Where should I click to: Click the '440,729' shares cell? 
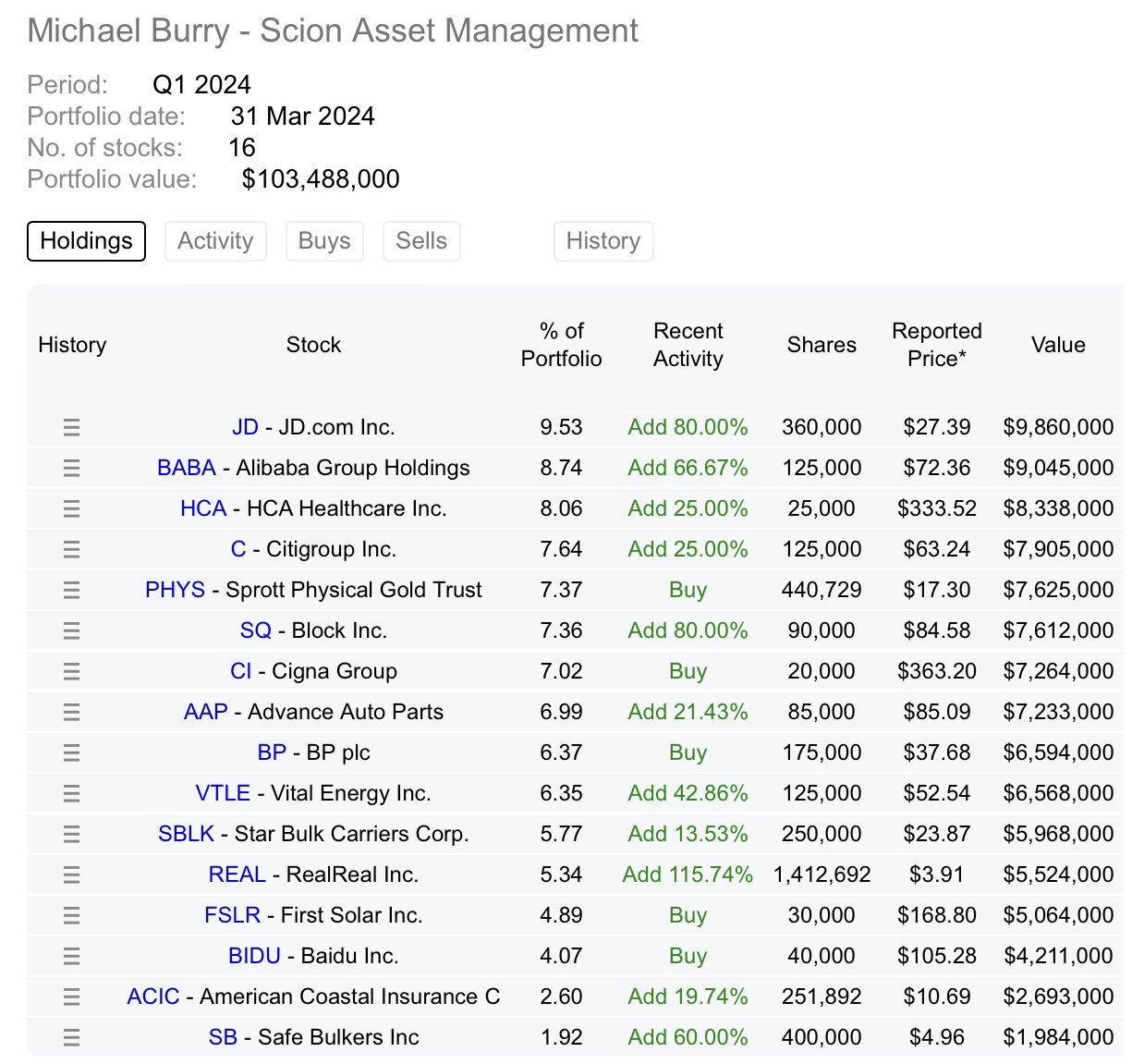[822, 590]
